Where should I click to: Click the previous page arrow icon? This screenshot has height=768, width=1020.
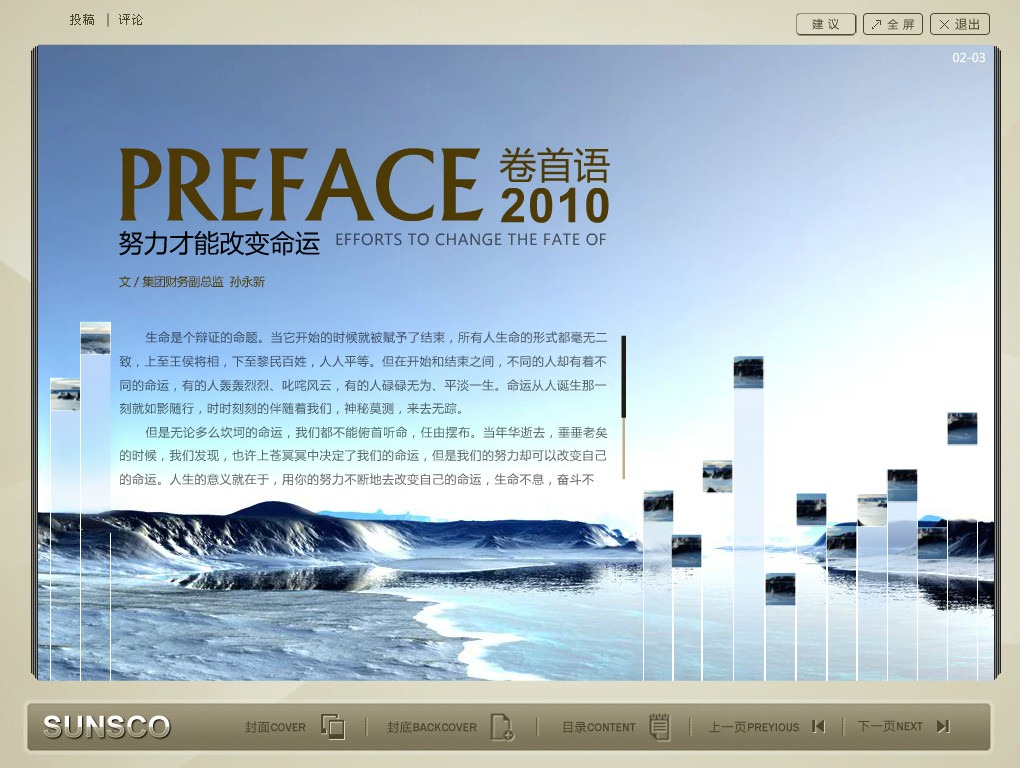[818, 726]
